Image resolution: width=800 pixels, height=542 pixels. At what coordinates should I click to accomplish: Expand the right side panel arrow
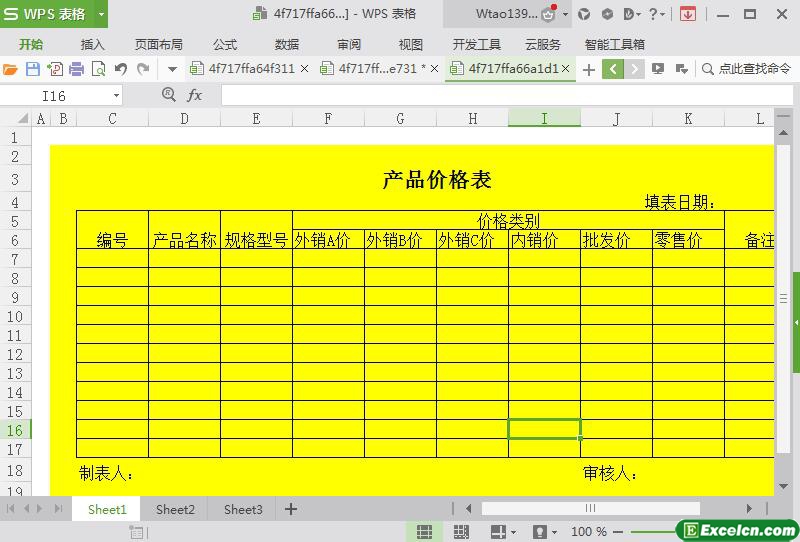coord(796,323)
